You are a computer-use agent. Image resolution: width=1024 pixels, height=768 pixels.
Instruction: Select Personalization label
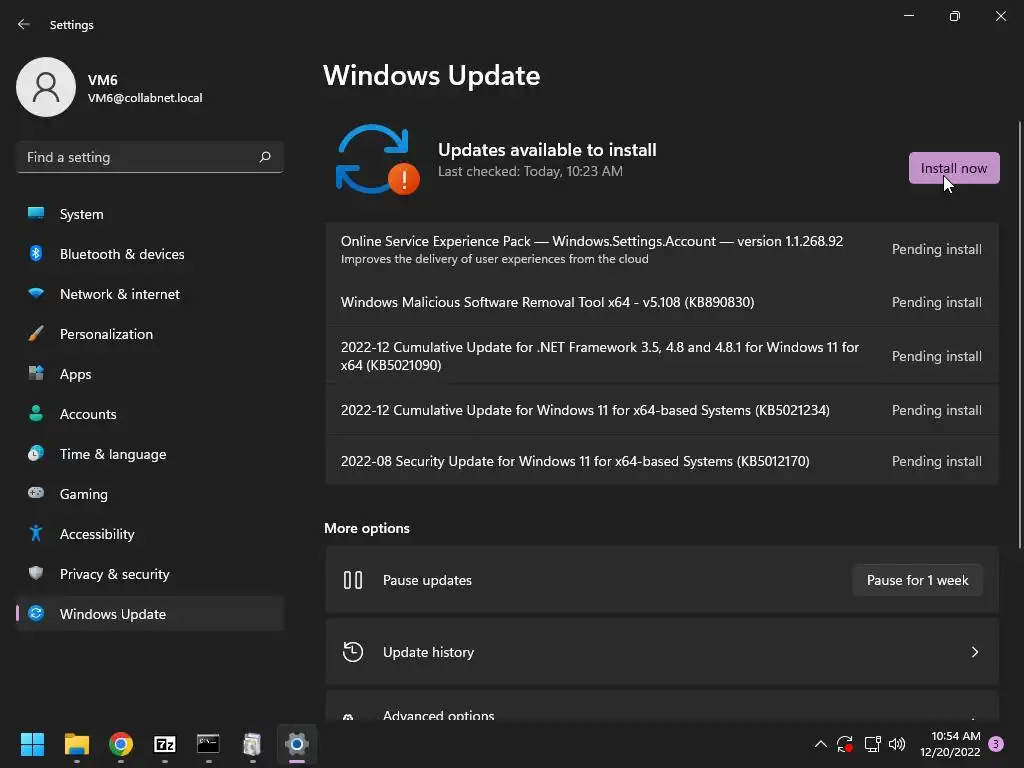tap(106, 334)
